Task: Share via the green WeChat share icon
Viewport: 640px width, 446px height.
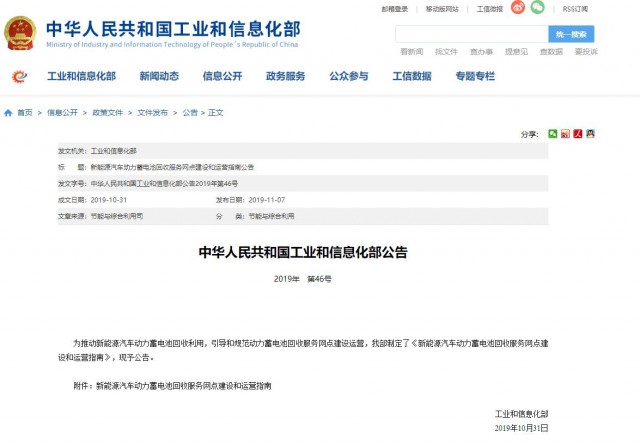Action: coord(552,134)
